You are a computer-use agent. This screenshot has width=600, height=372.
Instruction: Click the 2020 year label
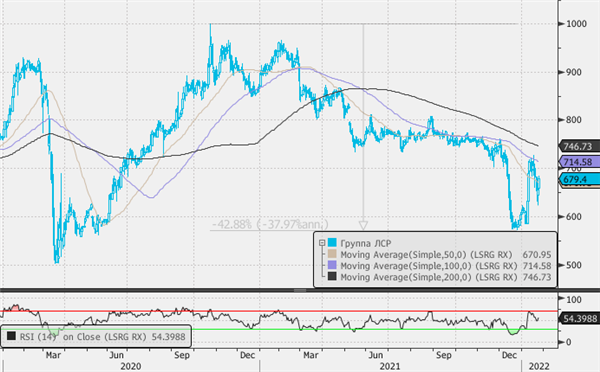(x=131, y=366)
